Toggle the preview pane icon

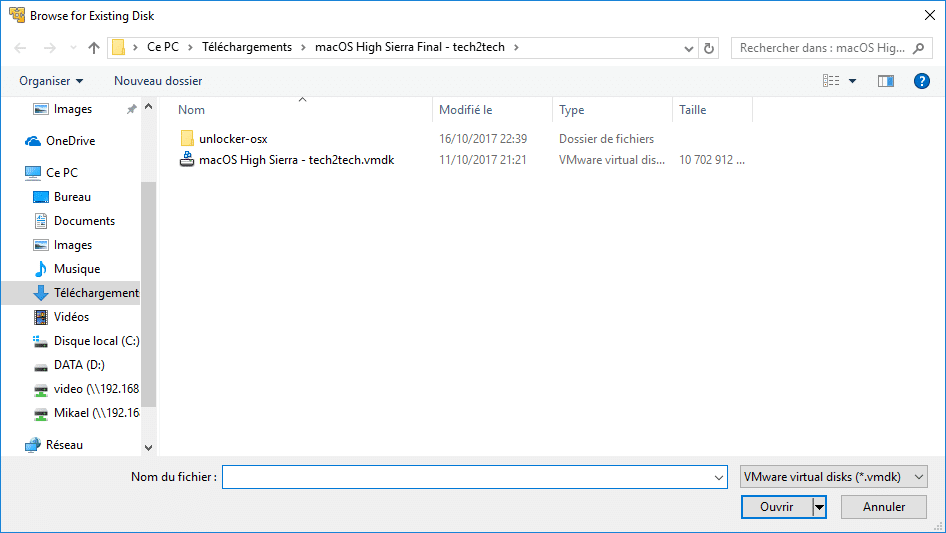point(885,81)
